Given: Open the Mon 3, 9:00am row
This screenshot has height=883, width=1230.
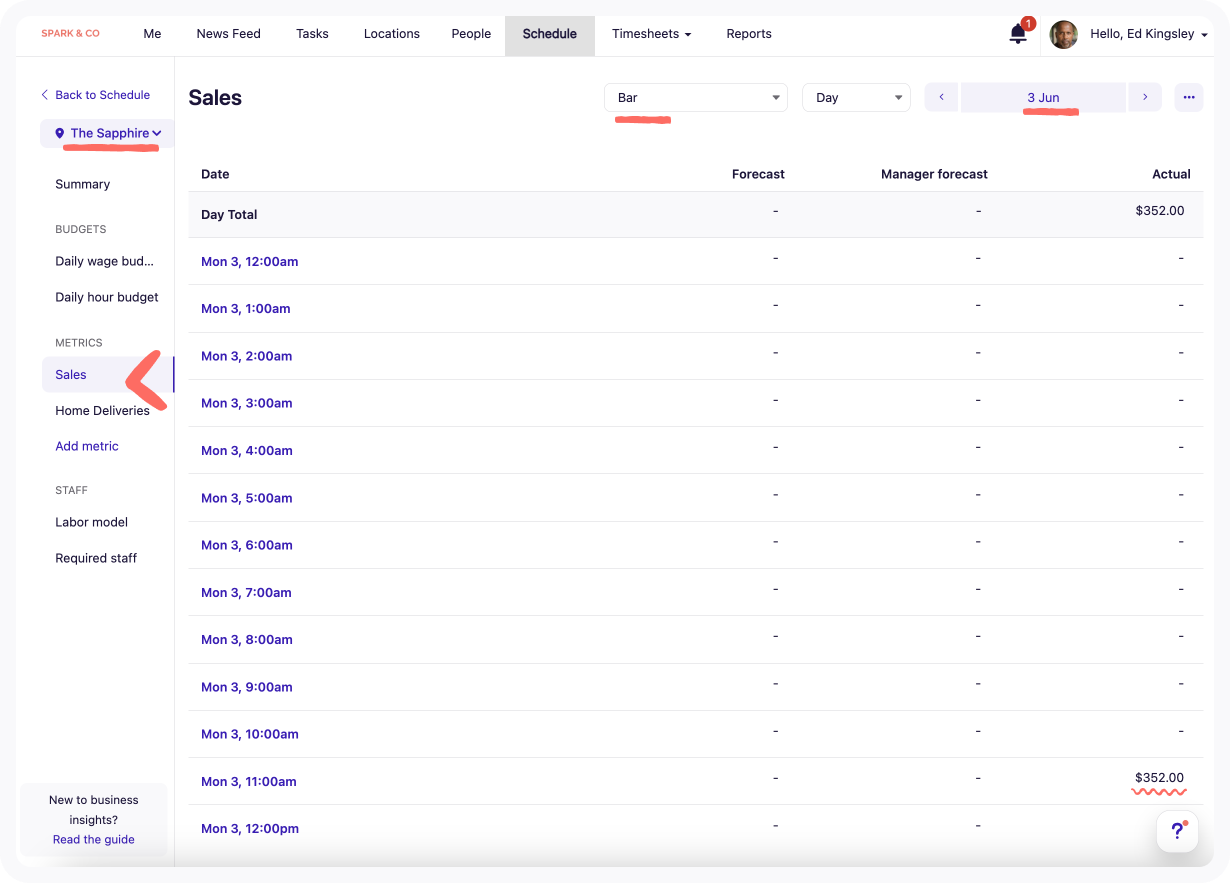Looking at the screenshot, I should pos(695,687).
